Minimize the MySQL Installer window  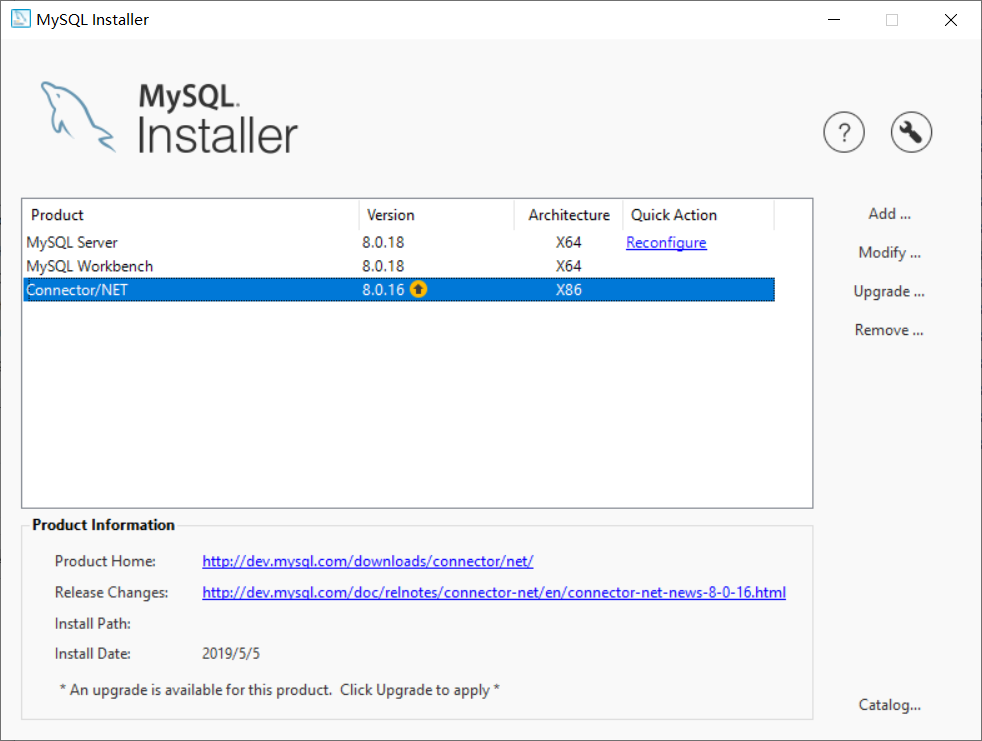(x=834, y=19)
